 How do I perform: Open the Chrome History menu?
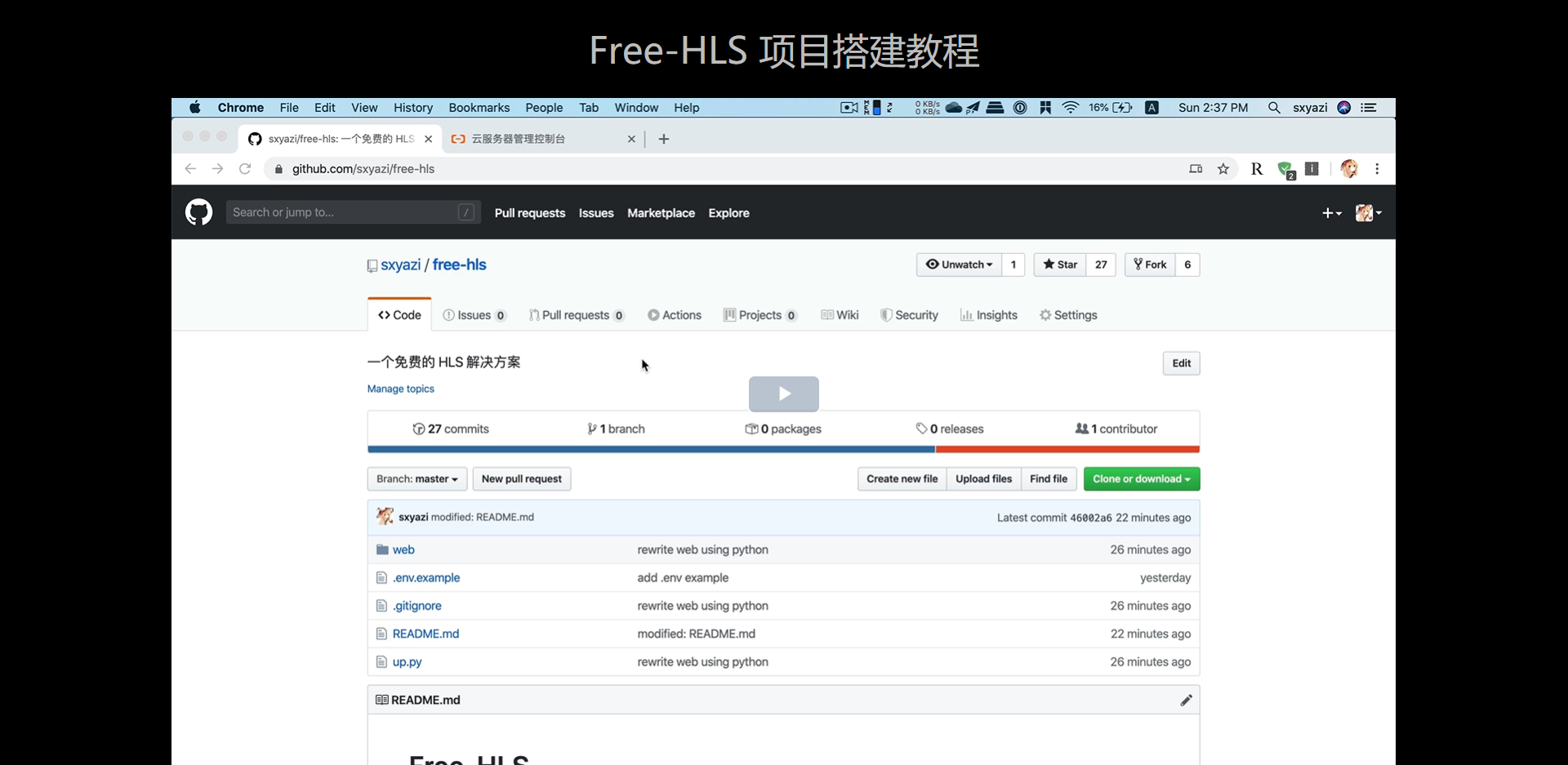(413, 108)
